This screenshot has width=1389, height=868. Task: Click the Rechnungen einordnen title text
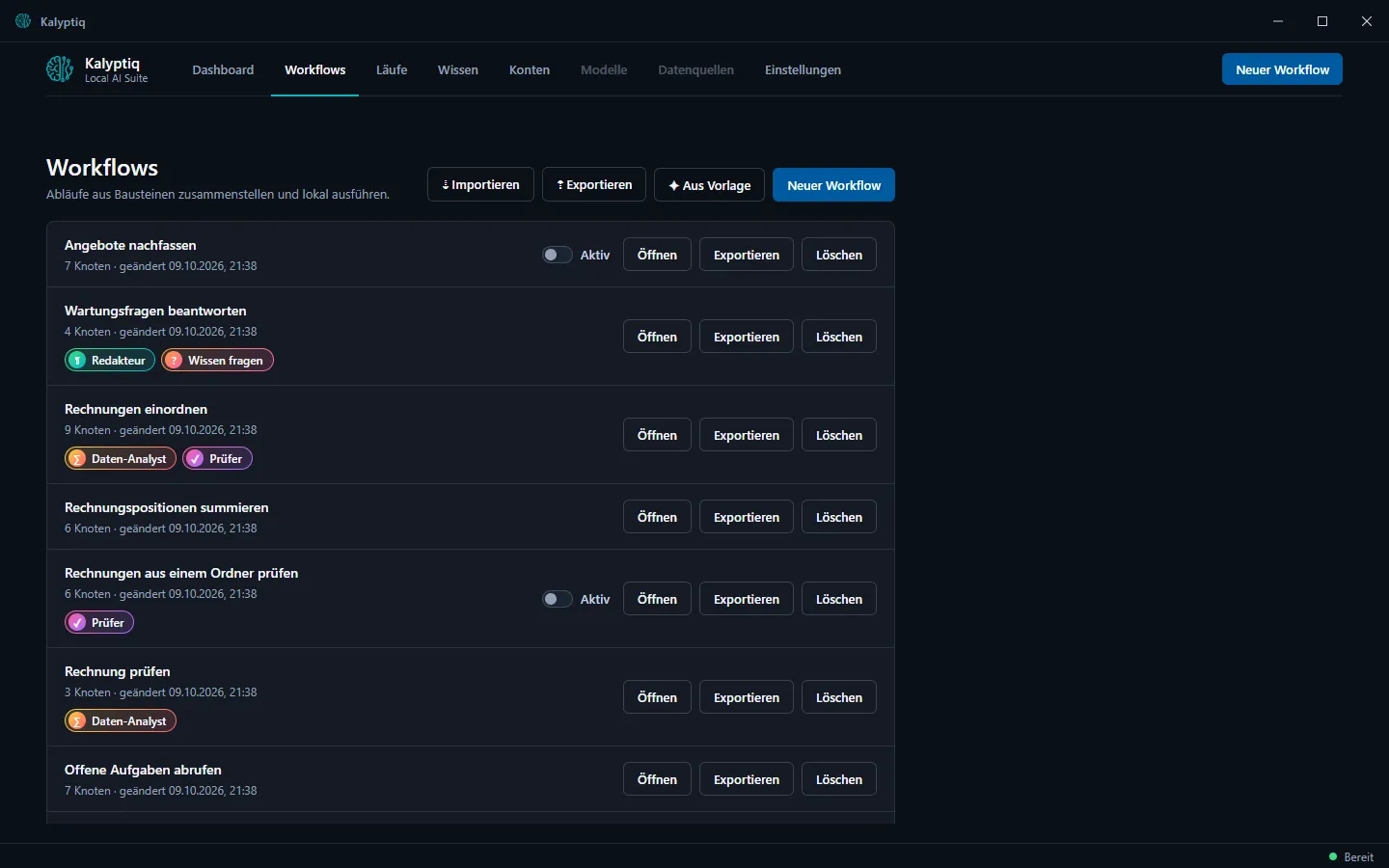(x=136, y=409)
